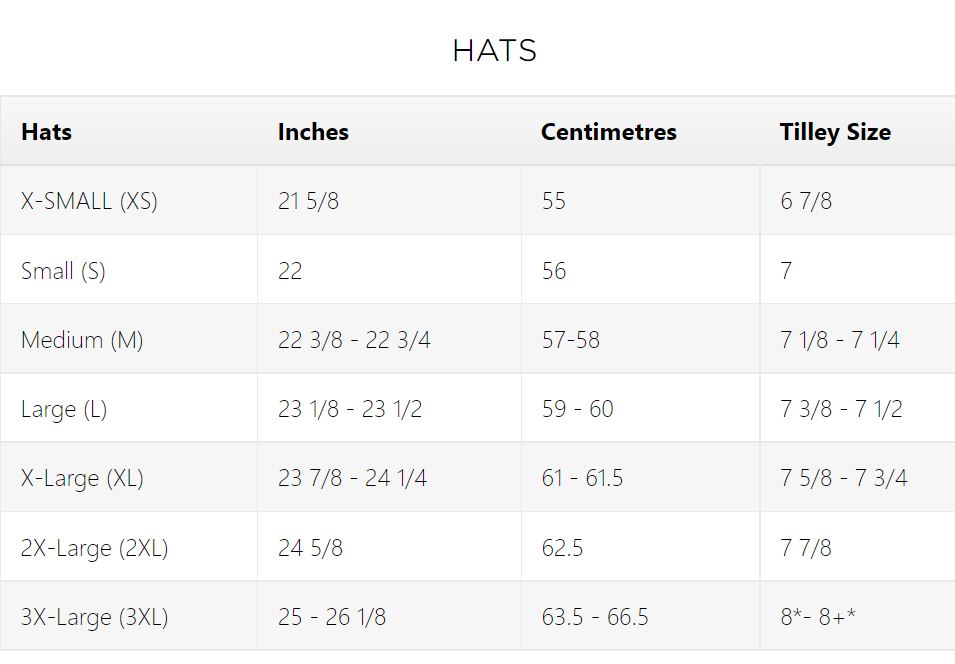This screenshot has width=955, height=664.
Task: Click the 63.5 - 66.5 centimetres cell
Action: point(595,617)
